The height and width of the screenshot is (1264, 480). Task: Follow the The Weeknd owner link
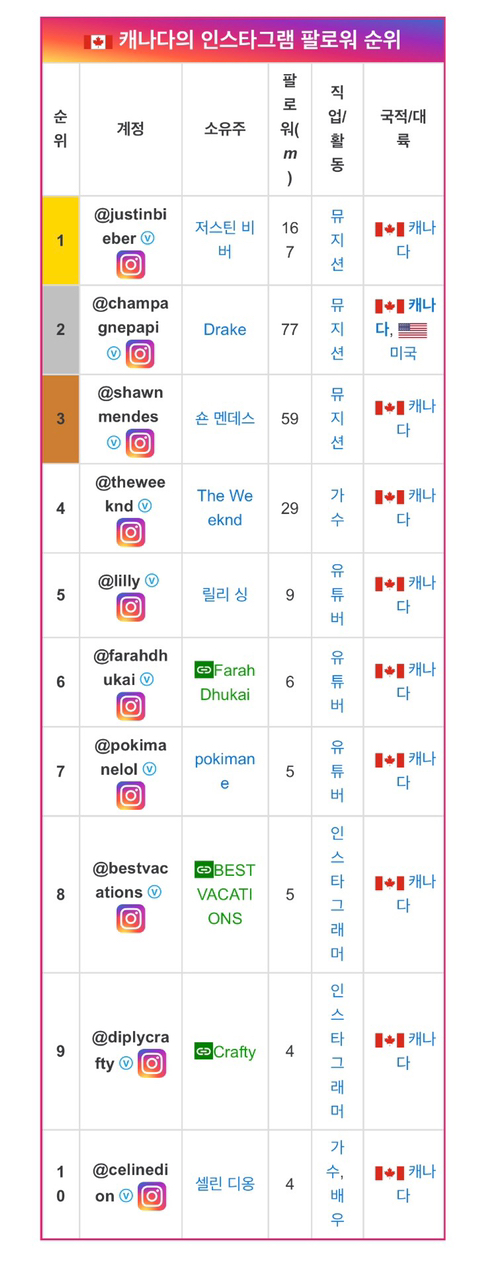click(x=225, y=508)
